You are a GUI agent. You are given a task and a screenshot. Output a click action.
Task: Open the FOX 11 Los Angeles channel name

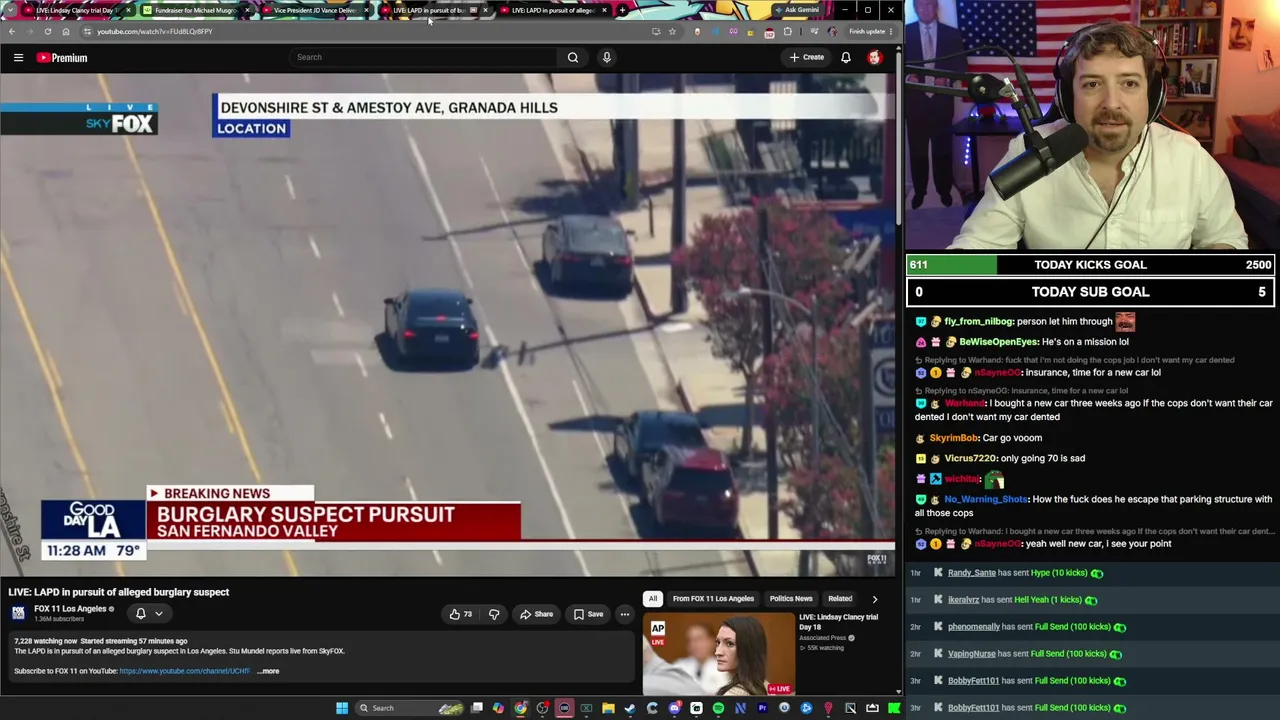(x=70, y=609)
